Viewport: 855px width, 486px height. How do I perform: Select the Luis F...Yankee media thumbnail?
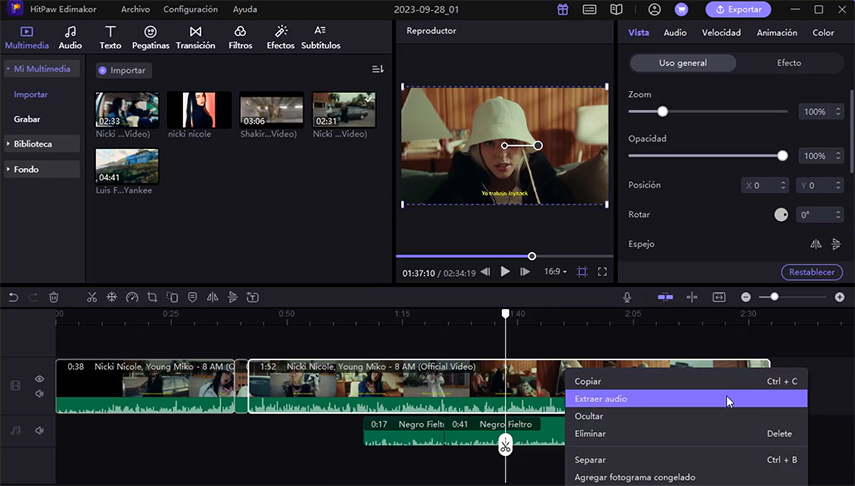127,166
